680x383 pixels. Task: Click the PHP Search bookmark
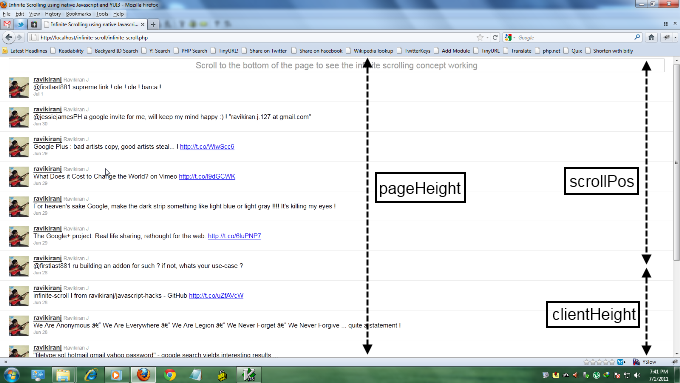pos(190,51)
